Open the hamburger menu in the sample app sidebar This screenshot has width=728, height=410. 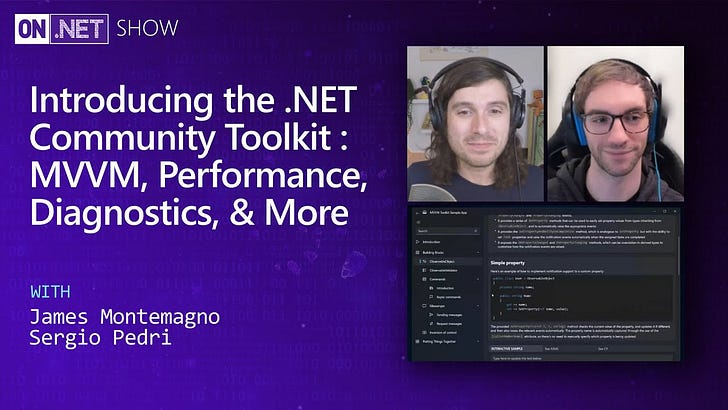coord(418,222)
